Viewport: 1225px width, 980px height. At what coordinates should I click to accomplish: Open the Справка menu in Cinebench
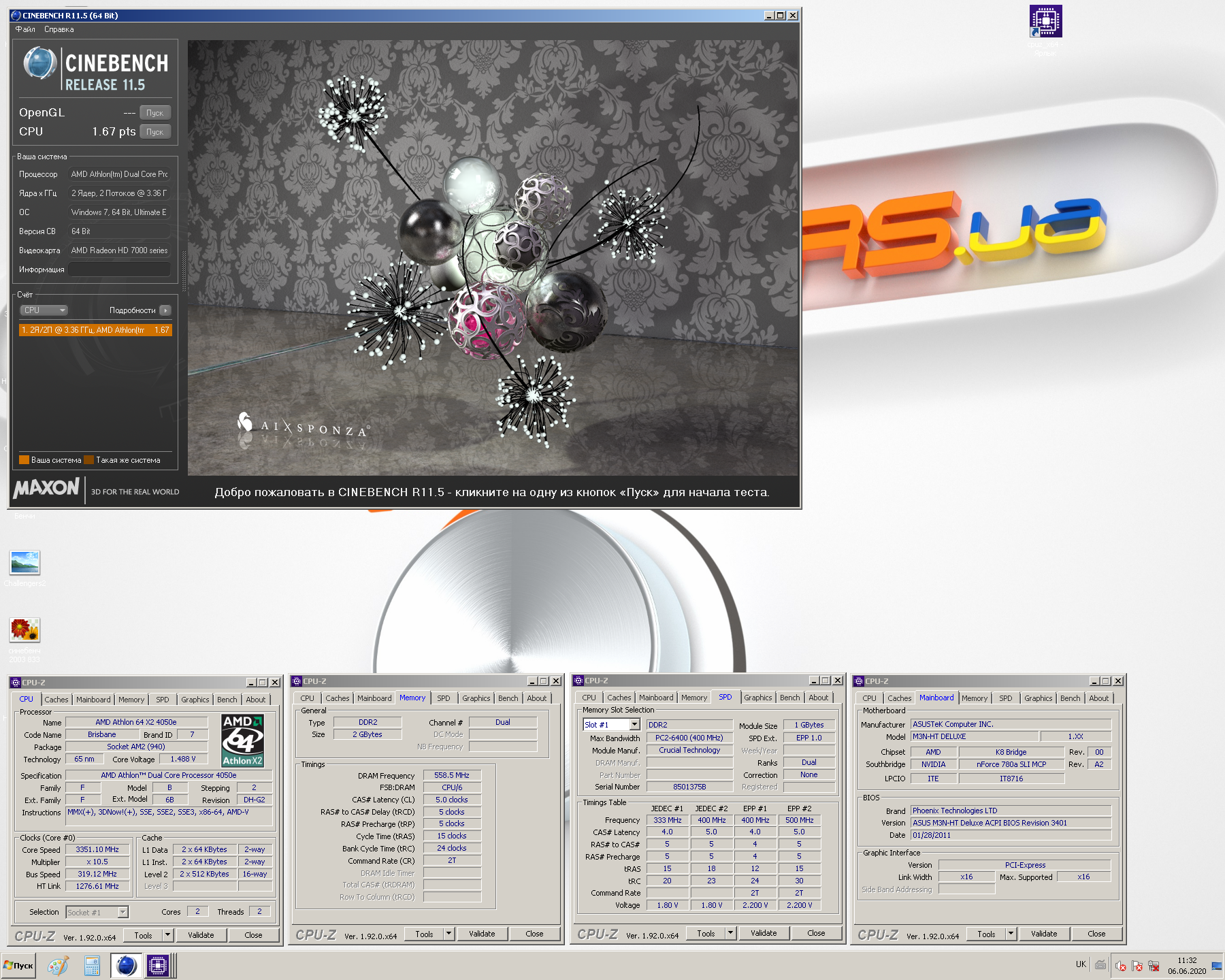59,29
